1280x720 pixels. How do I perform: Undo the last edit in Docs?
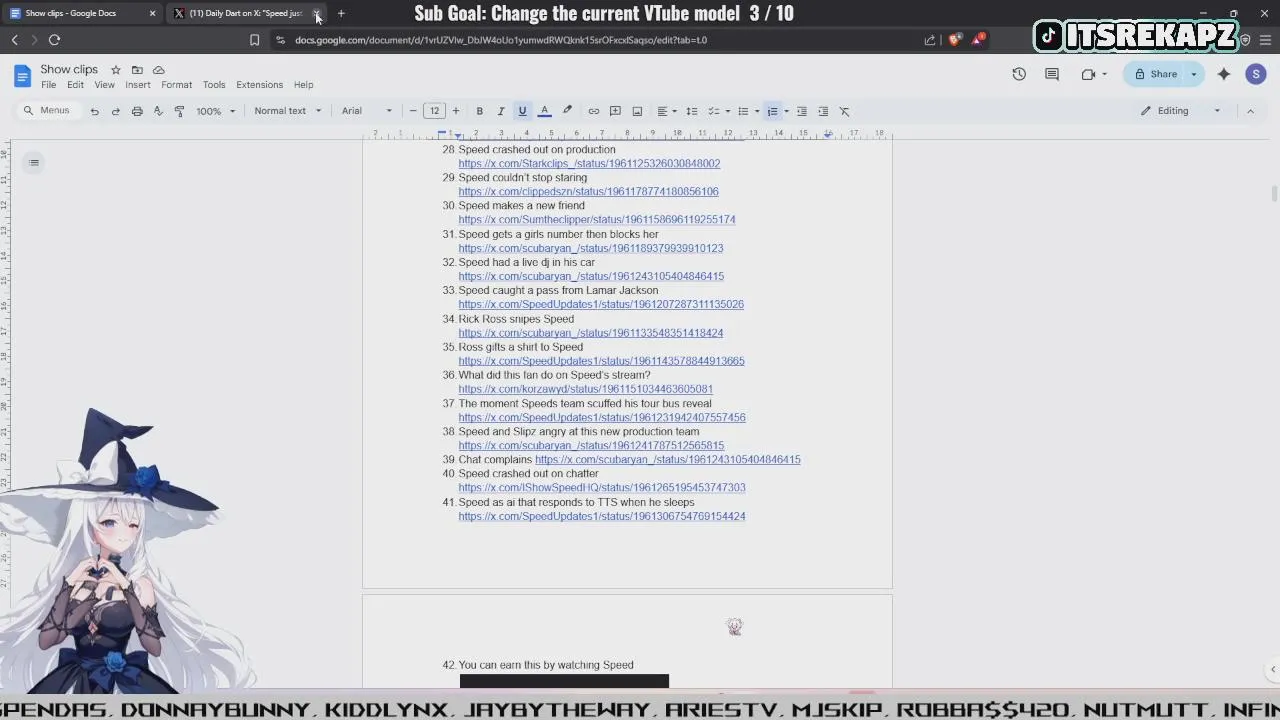94,111
